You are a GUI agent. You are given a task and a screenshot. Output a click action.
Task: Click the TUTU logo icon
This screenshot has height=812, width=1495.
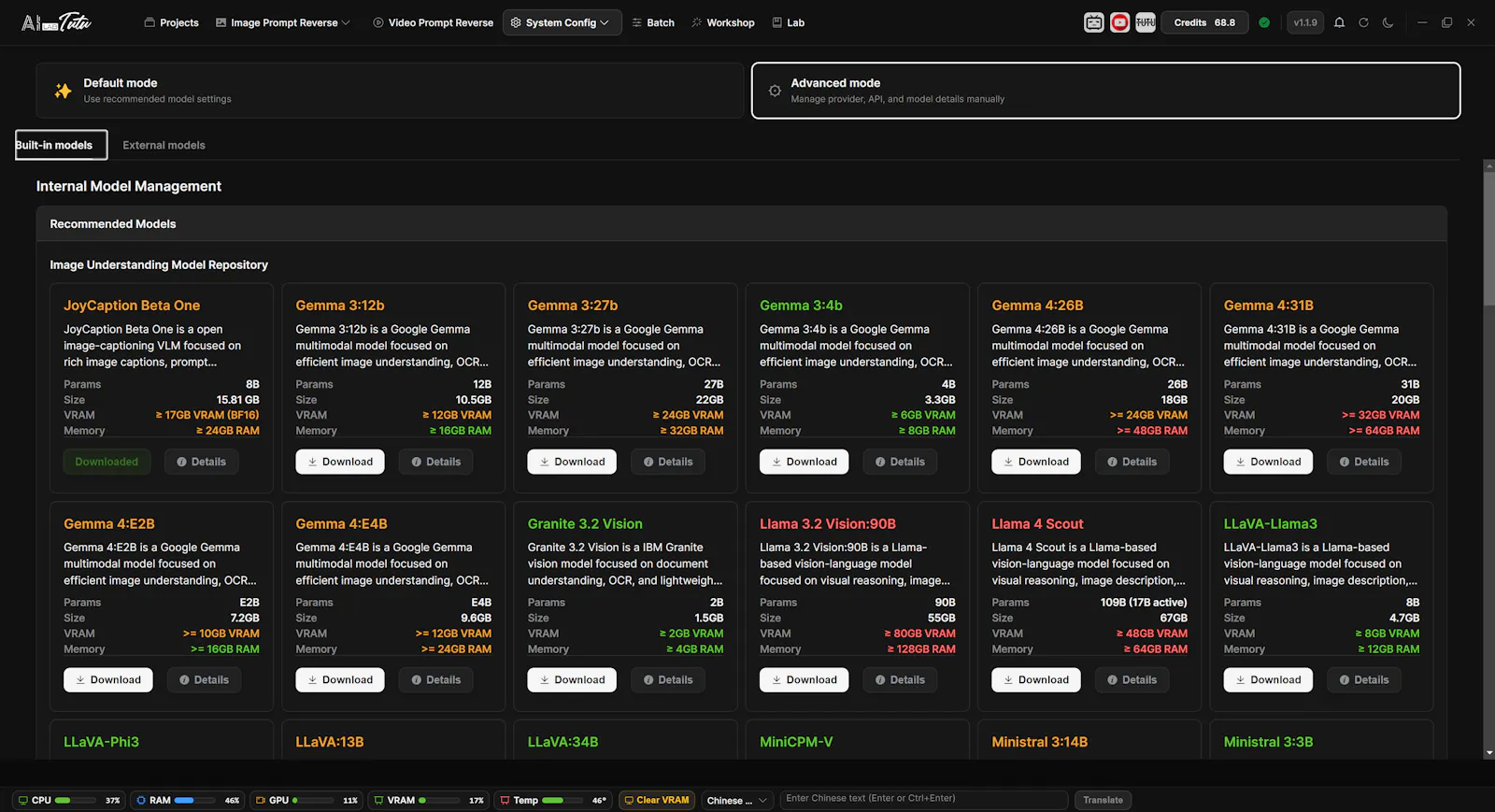(1146, 22)
